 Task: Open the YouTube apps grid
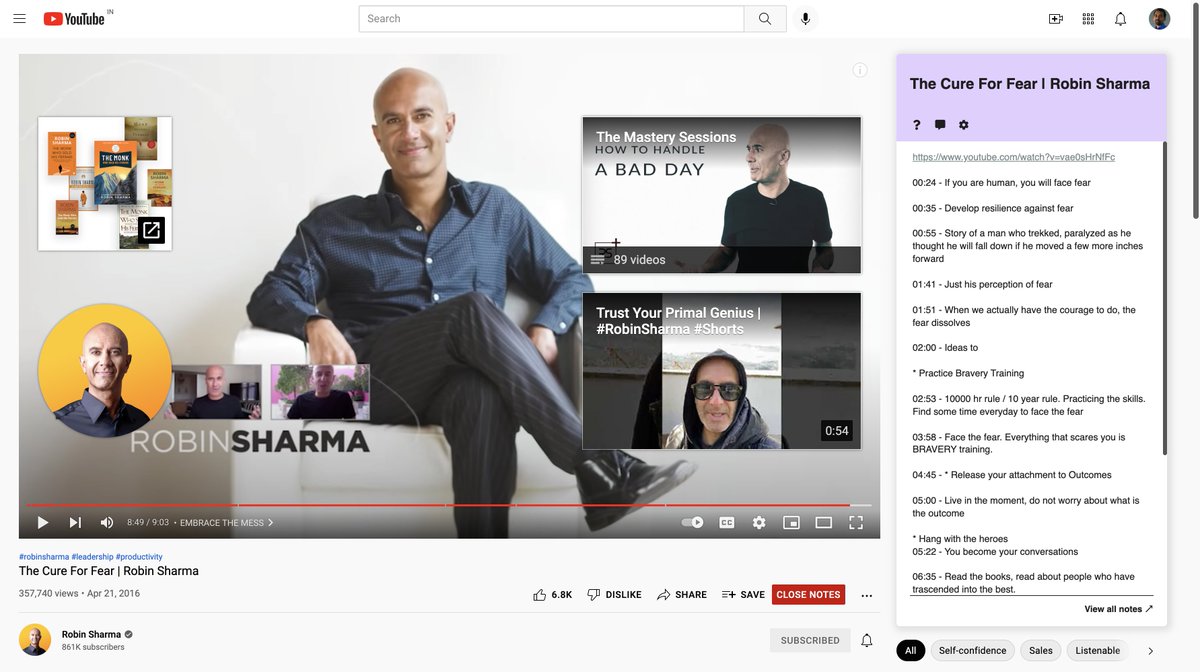pos(1089,19)
